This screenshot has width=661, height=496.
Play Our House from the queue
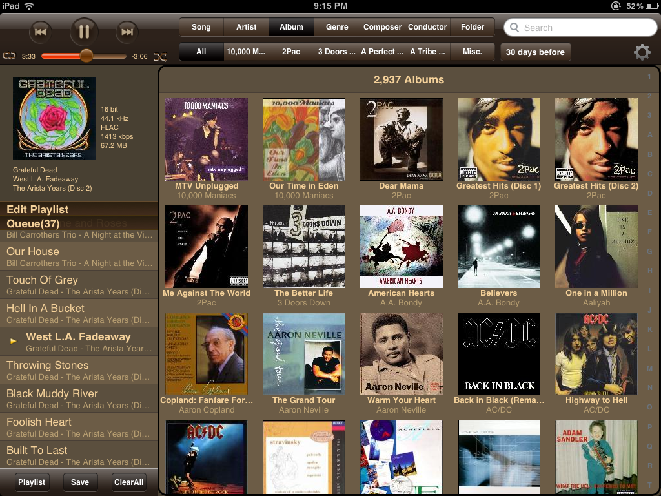[x=79, y=257]
